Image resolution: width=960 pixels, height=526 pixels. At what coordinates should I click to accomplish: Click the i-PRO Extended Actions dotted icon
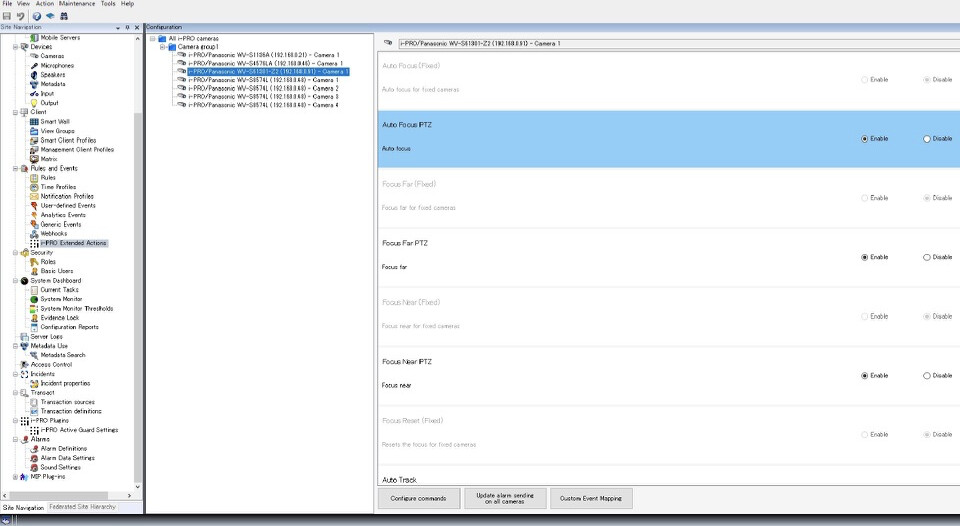pyautogui.click(x=34, y=243)
